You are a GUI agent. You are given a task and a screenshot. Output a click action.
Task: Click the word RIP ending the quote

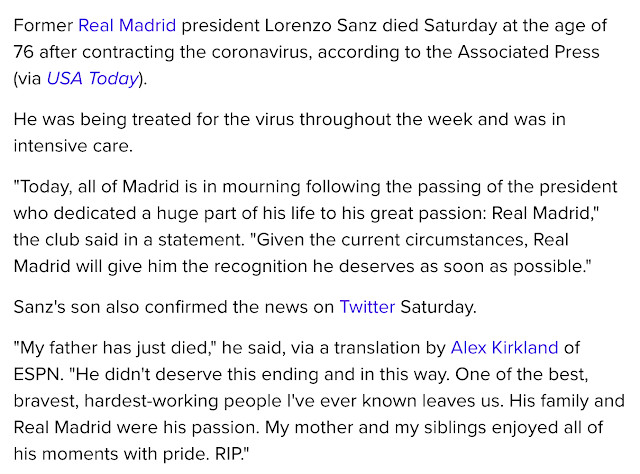(228, 454)
